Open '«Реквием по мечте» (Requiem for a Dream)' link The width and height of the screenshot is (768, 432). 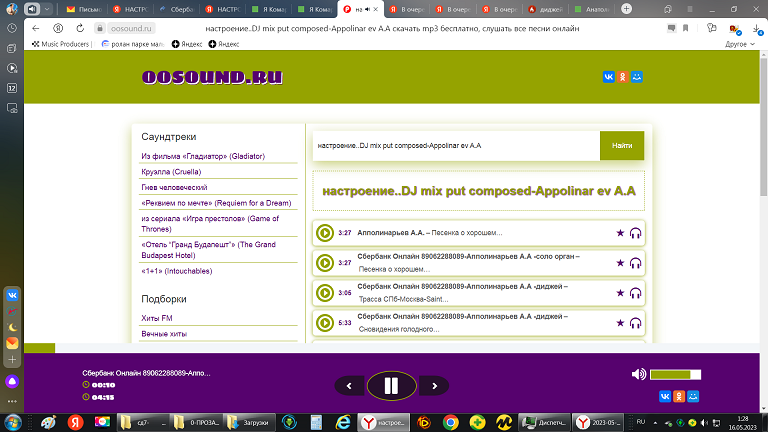pyautogui.click(x=216, y=203)
